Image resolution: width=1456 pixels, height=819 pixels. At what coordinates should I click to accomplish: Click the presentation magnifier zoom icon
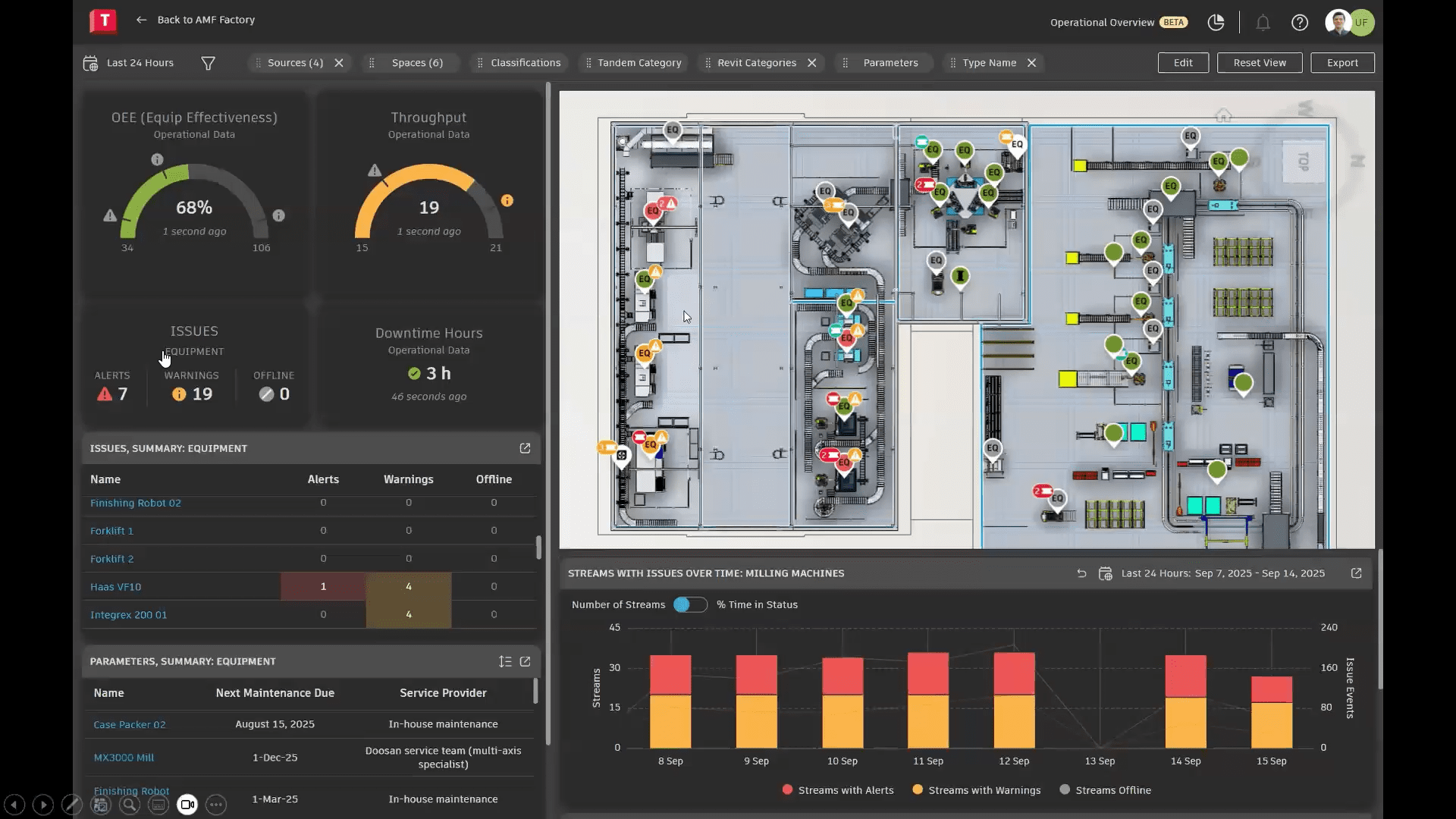130,805
